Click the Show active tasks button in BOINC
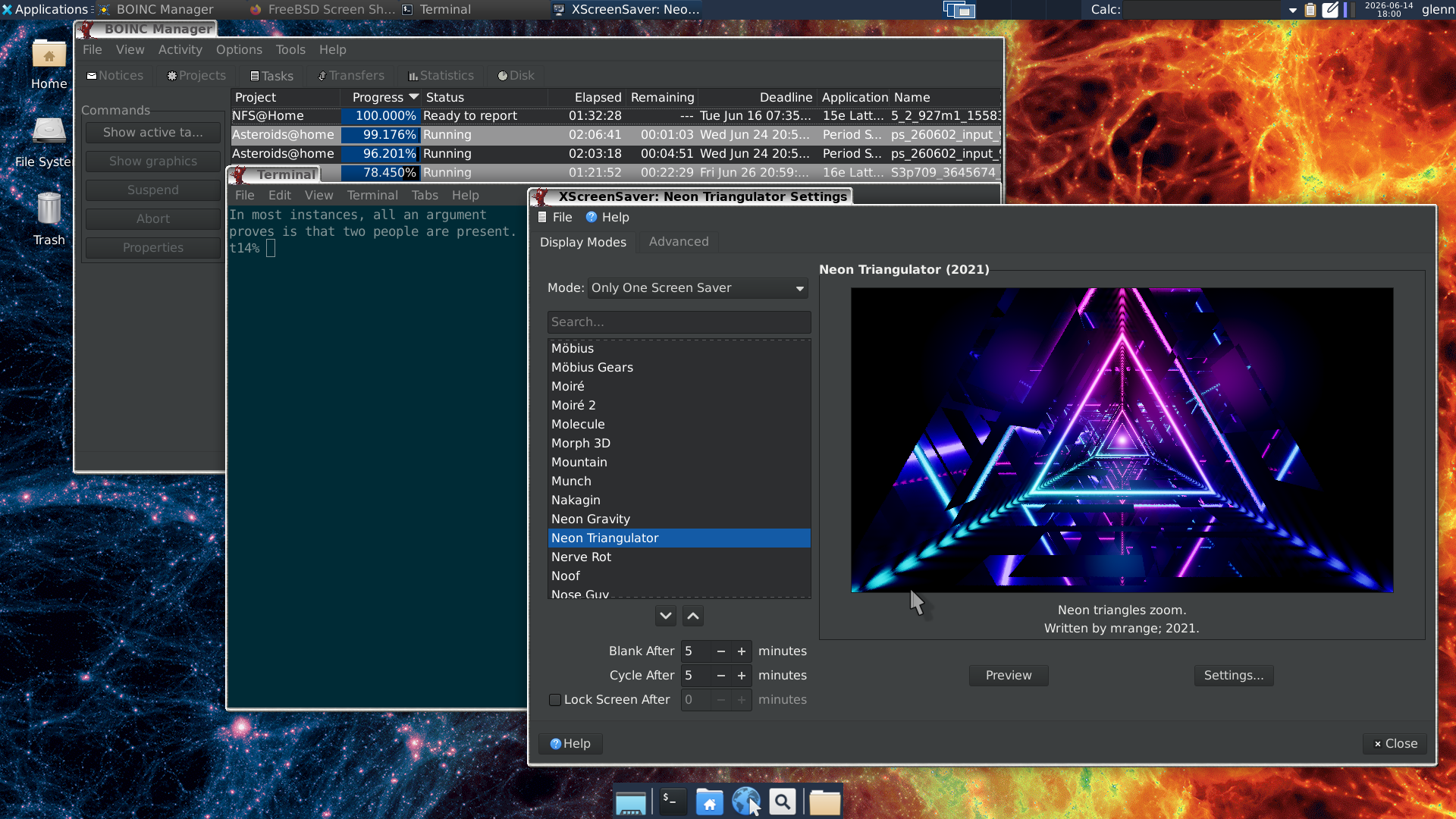The width and height of the screenshot is (1456, 819). pos(153,133)
